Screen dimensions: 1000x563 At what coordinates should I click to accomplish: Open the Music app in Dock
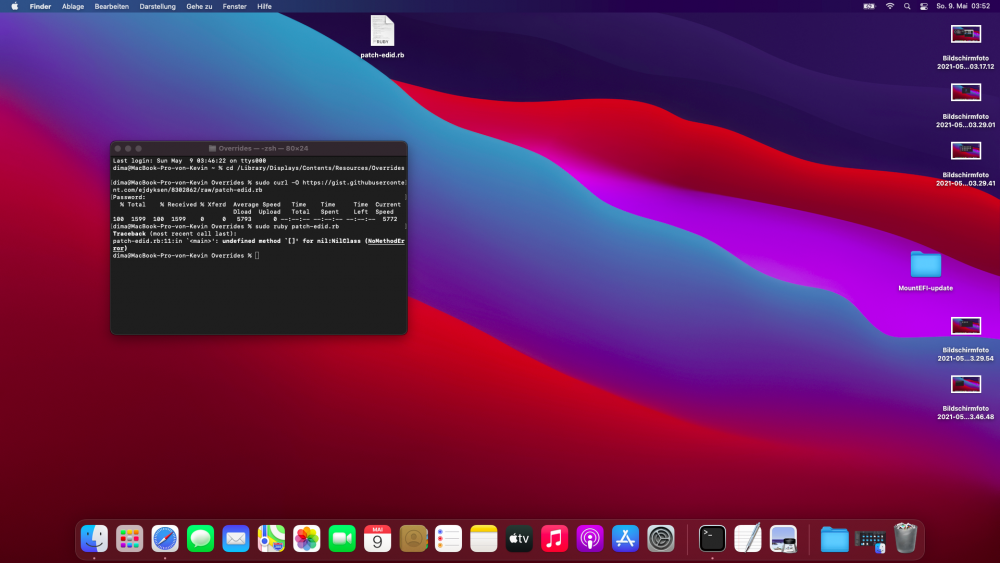tap(554, 539)
